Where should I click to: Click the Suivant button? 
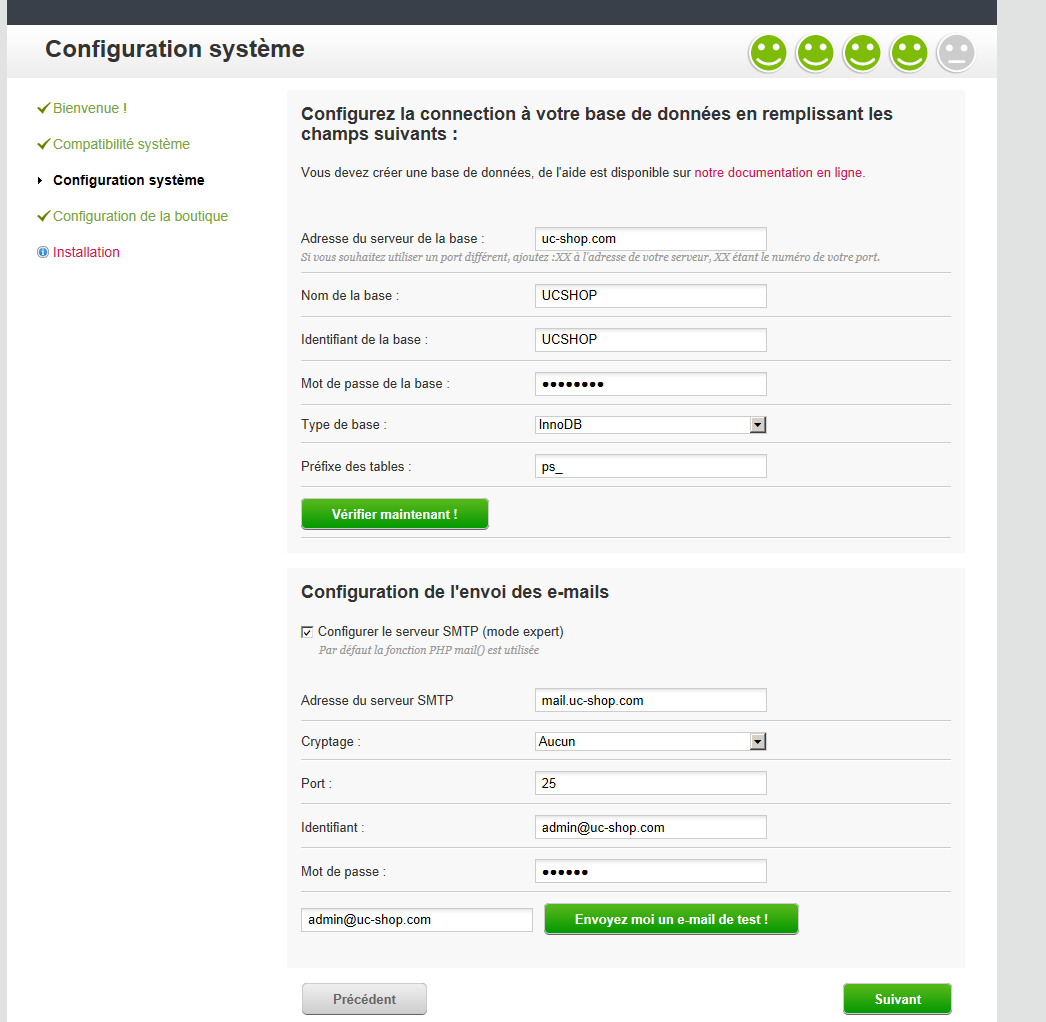tap(897, 999)
